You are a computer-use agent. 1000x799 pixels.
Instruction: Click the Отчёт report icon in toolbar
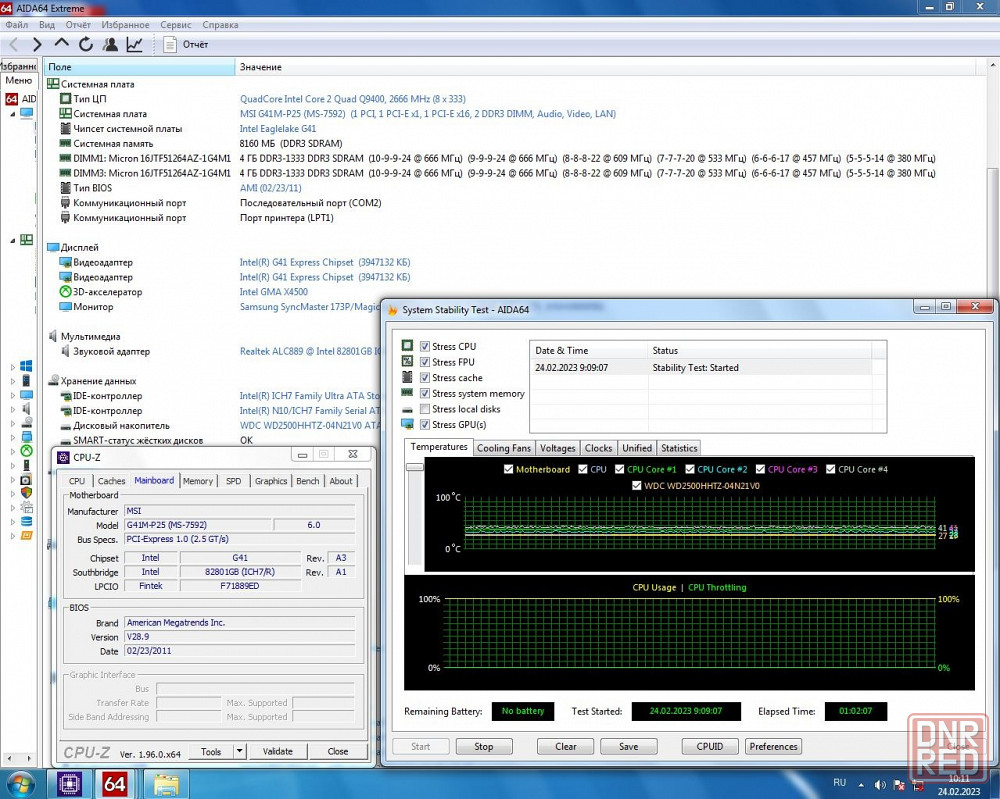click(169, 44)
